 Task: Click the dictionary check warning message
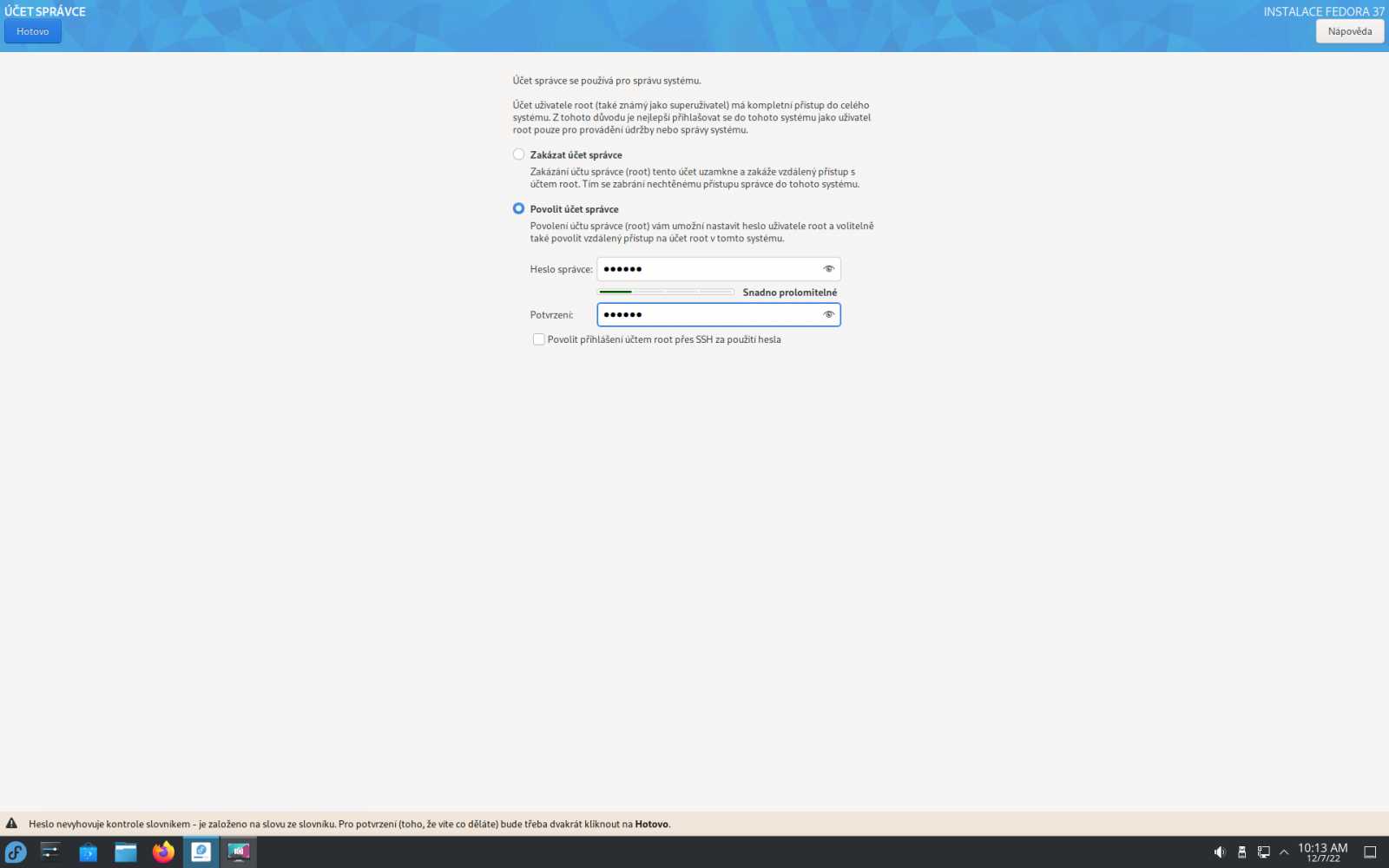[349, 824]
